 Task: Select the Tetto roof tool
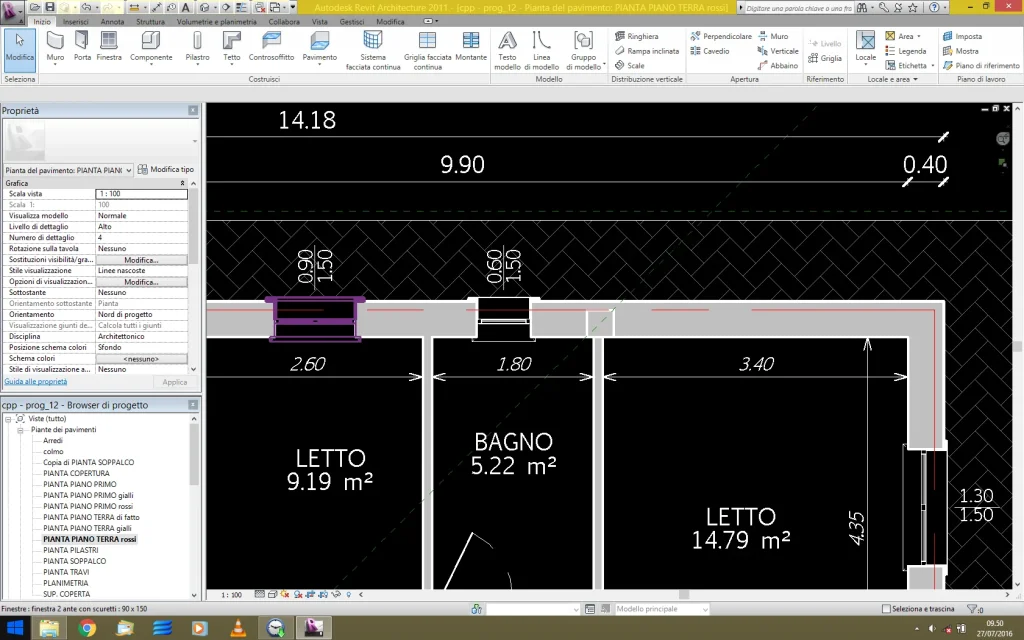[232, 47]
